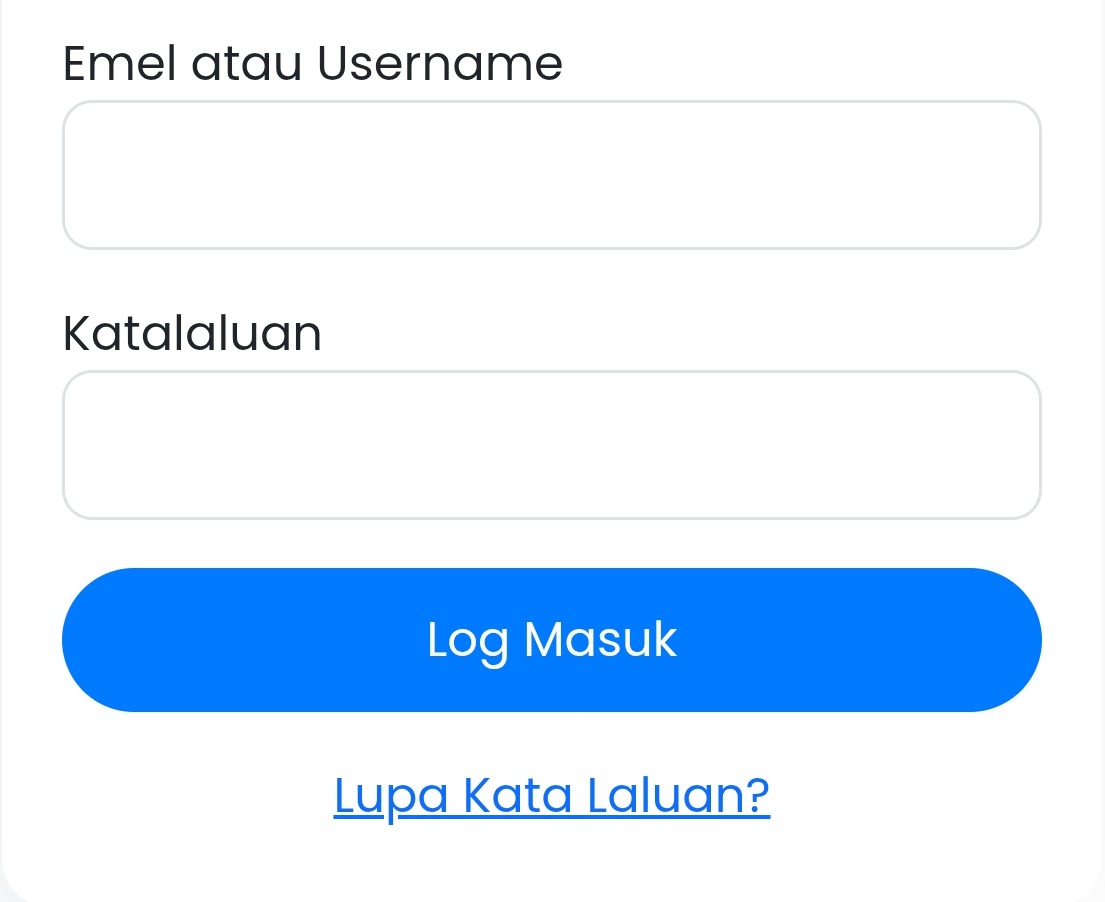The width and height of the screenshot is (1105, 902).
Task: Place cursor in the first input box
Action: (551, 175)
